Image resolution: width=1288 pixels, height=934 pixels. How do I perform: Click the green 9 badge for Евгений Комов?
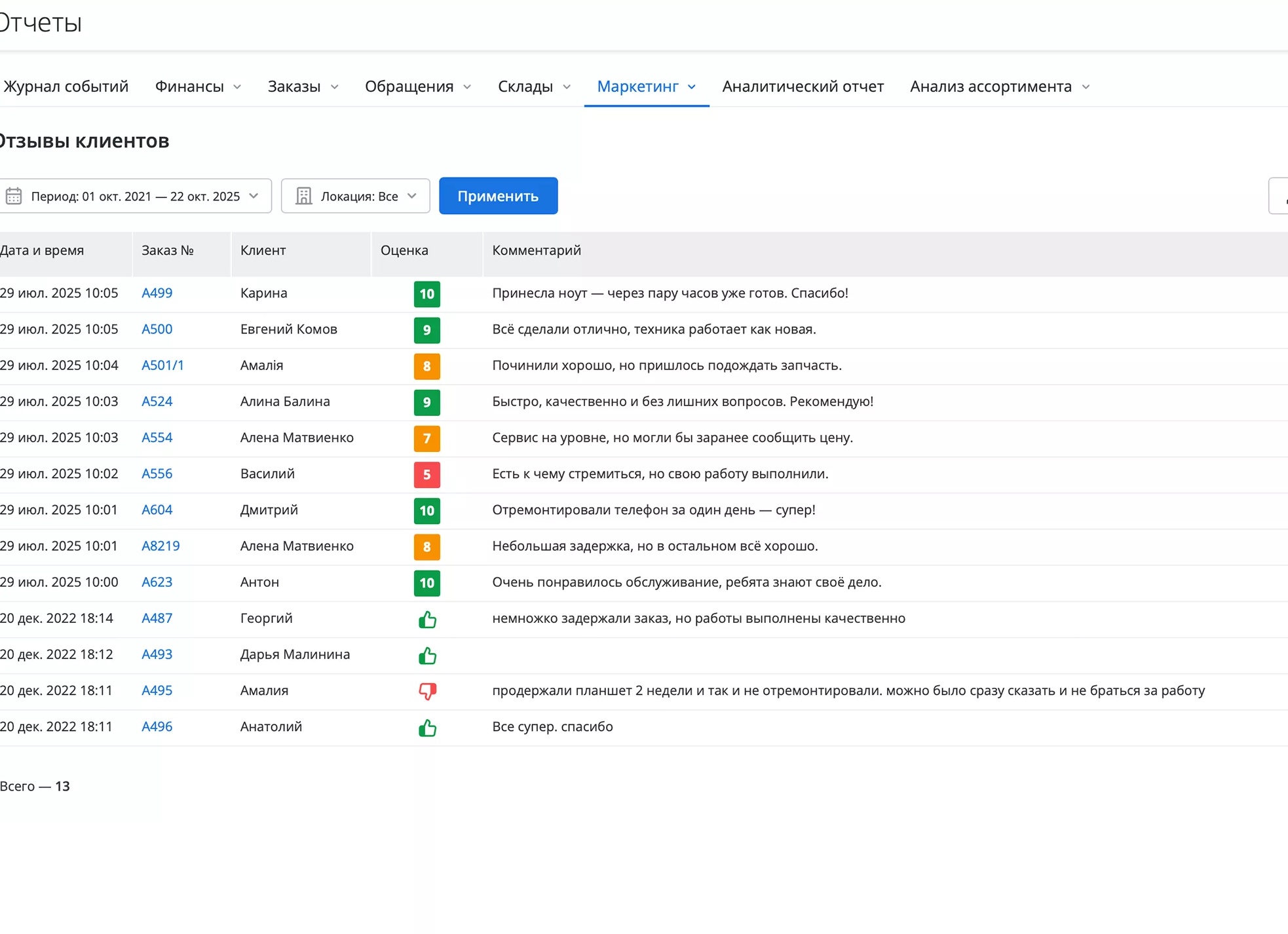(426, 329)
